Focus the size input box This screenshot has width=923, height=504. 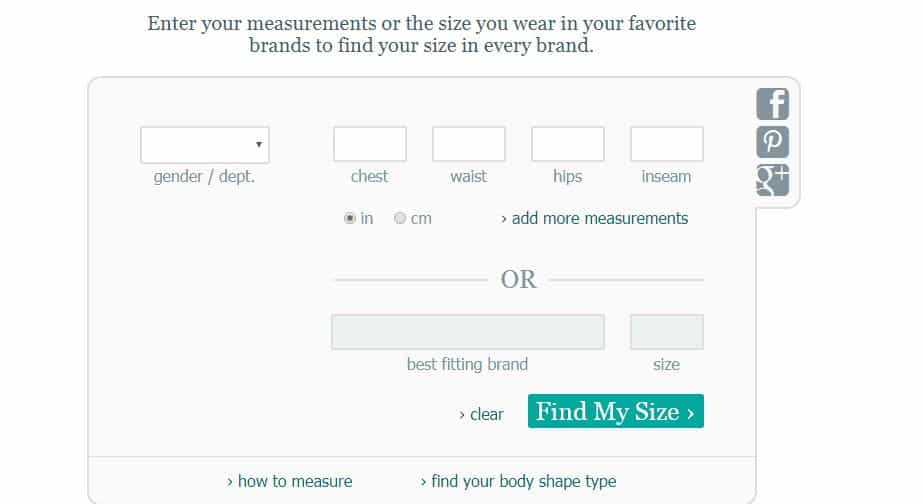(x=666, y=332)
